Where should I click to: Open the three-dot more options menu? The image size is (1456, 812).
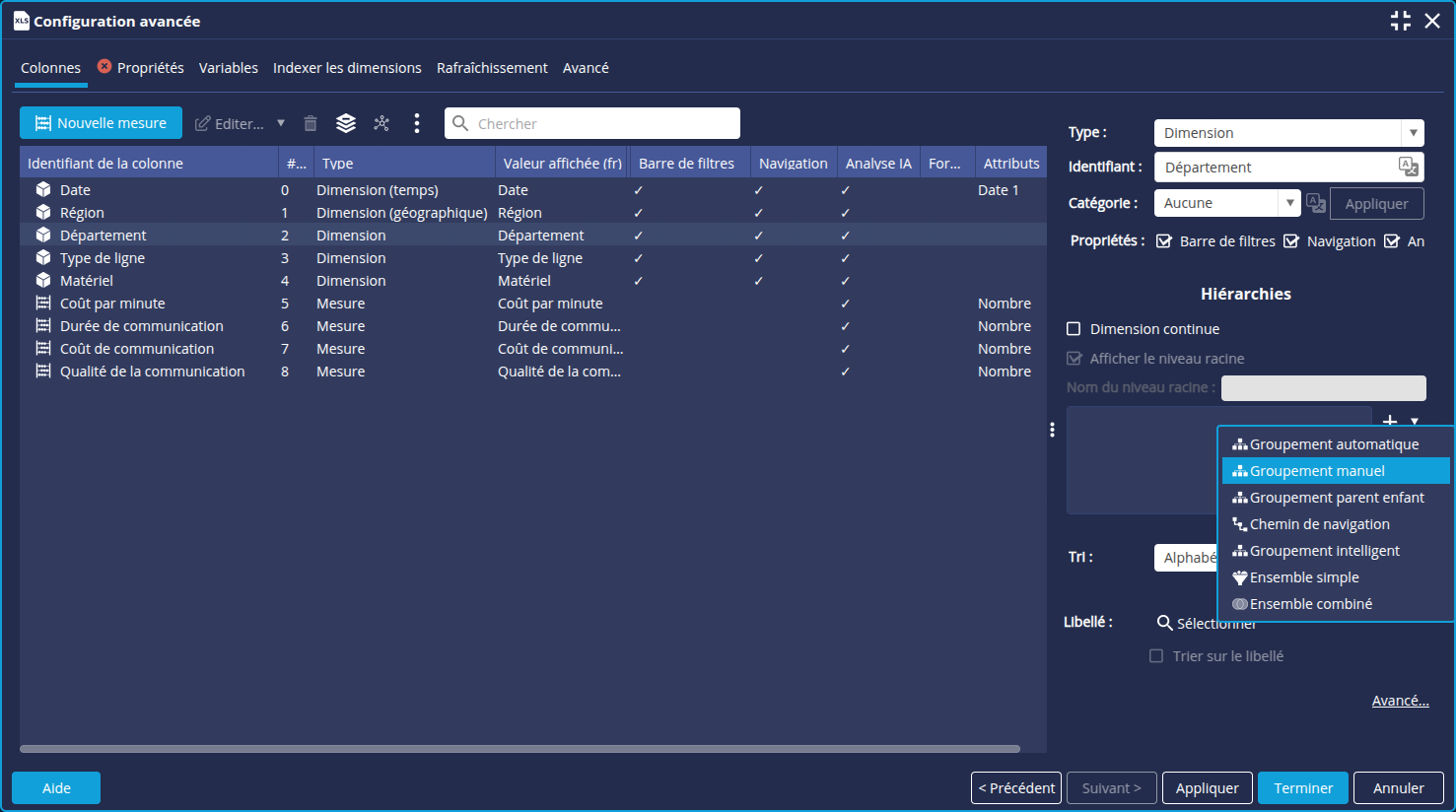417,123
